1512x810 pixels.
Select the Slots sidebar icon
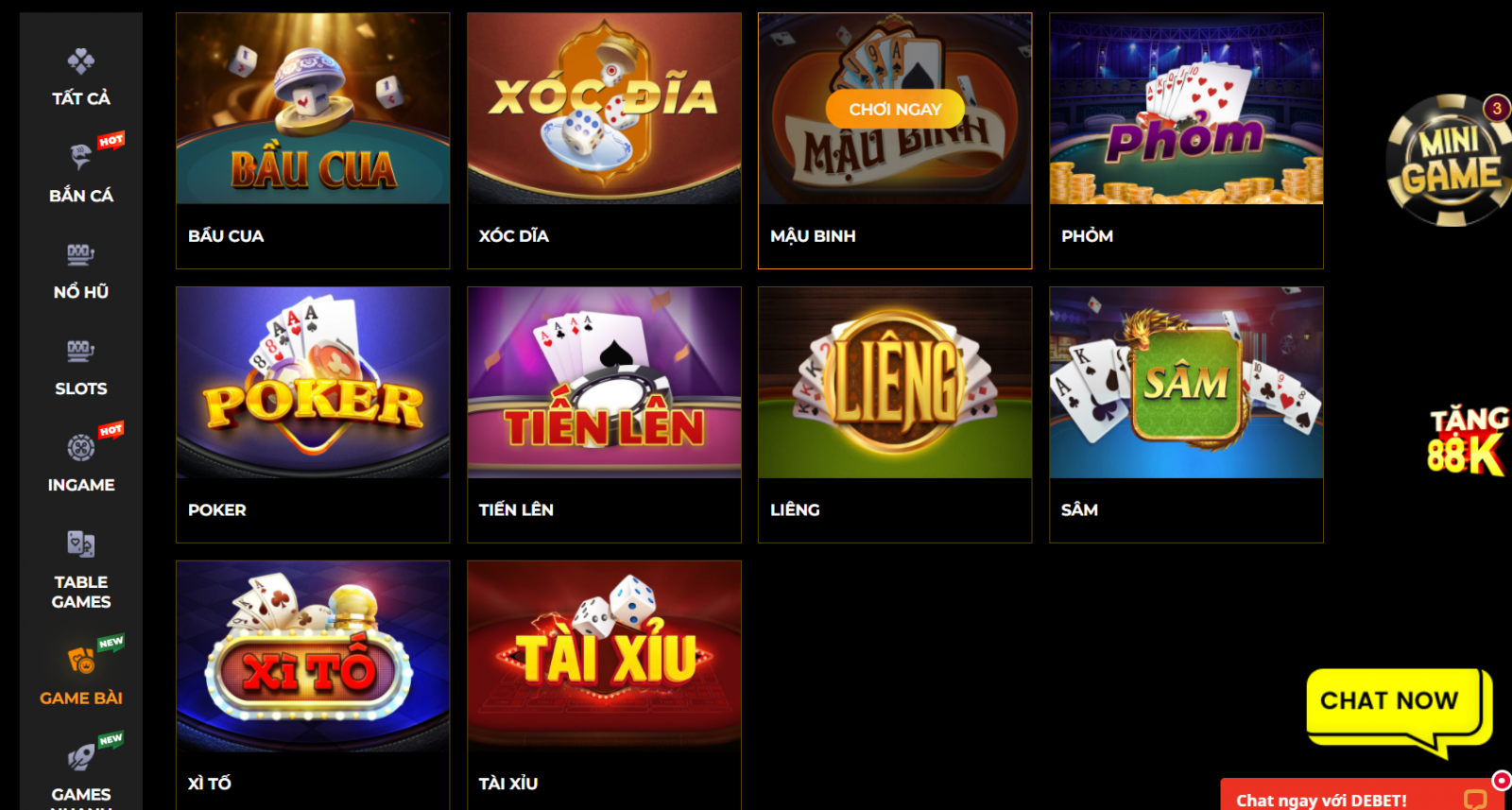pyautogui.click(x=81, y=351)
